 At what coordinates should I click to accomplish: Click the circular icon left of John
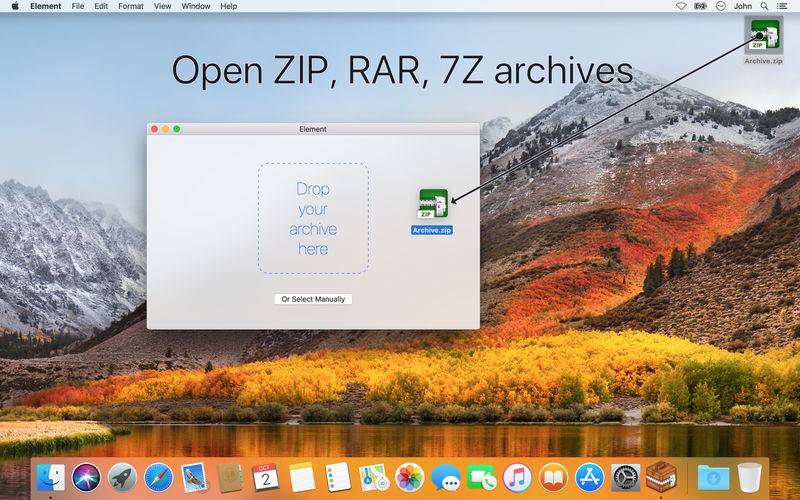pyautogui.click(x=720, y=6)
